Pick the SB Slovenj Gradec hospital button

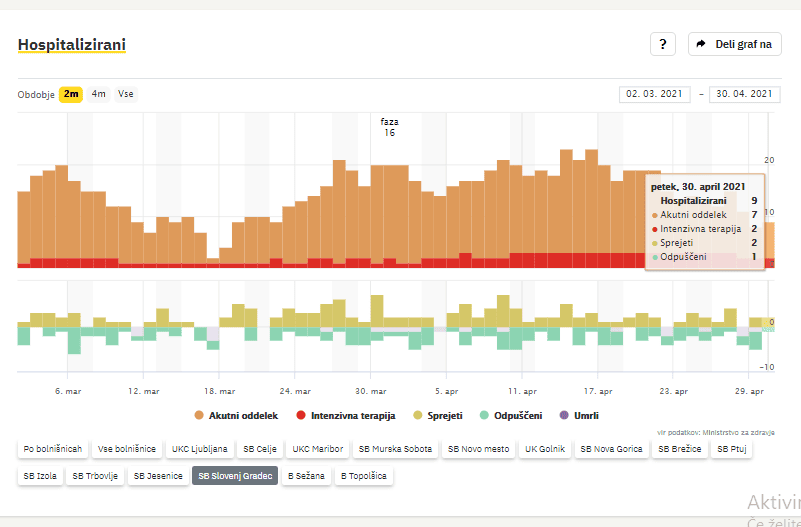[235, 476]
